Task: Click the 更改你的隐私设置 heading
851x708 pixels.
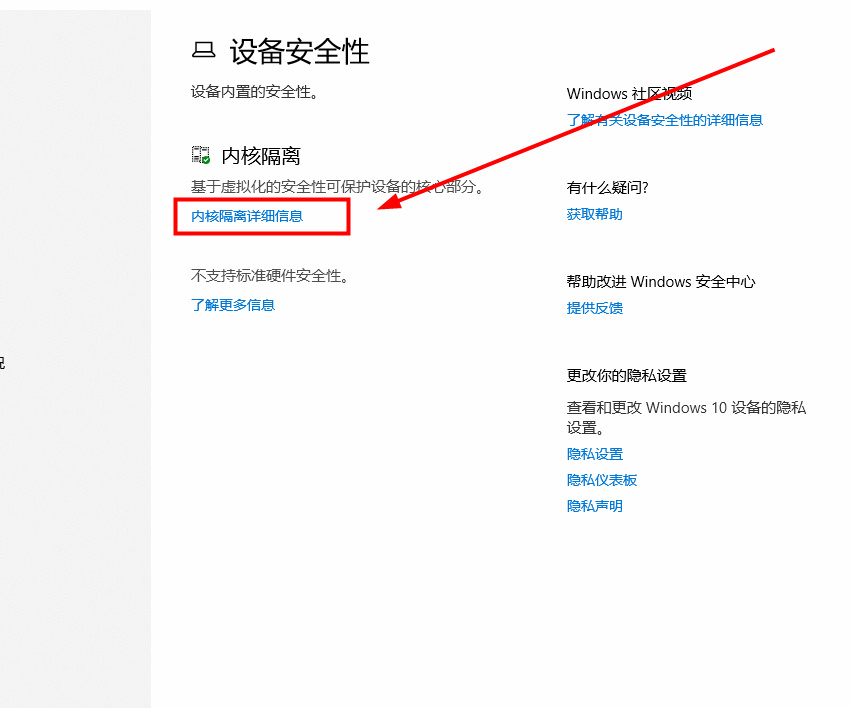Action: [628, 375]
